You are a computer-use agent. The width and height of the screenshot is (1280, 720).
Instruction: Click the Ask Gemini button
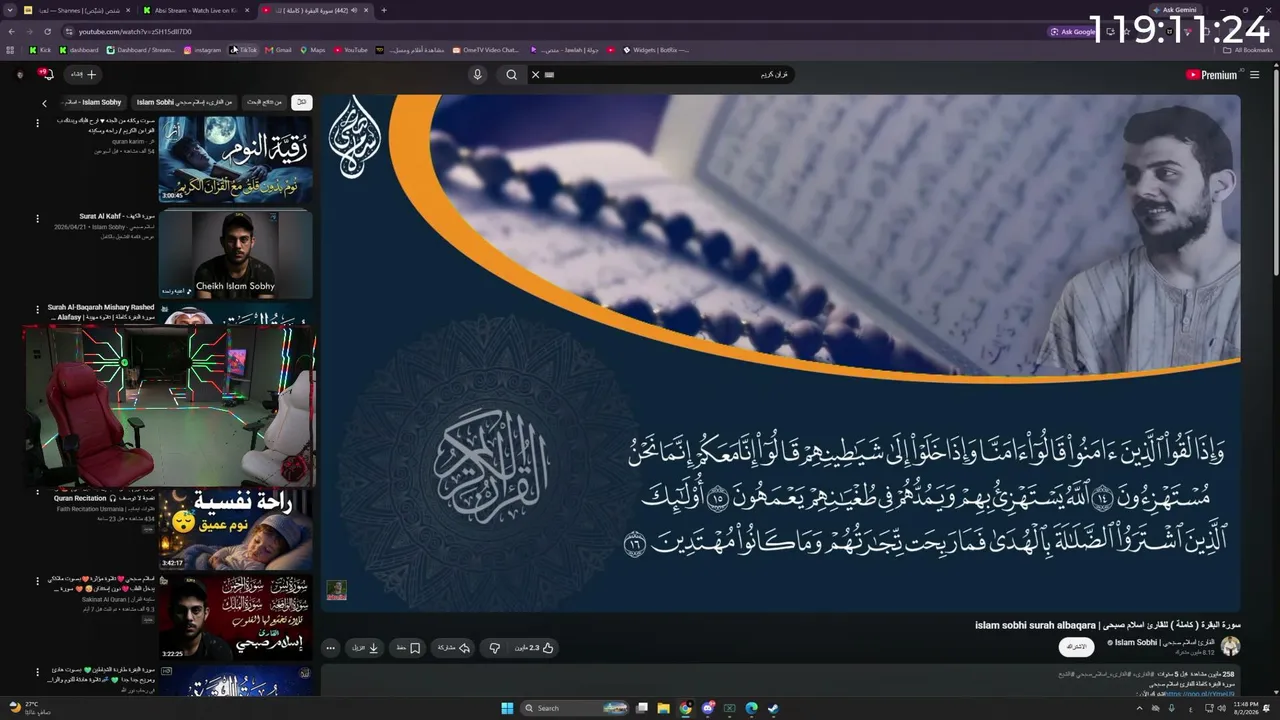pyautogui.click(x=1174, y=10)
